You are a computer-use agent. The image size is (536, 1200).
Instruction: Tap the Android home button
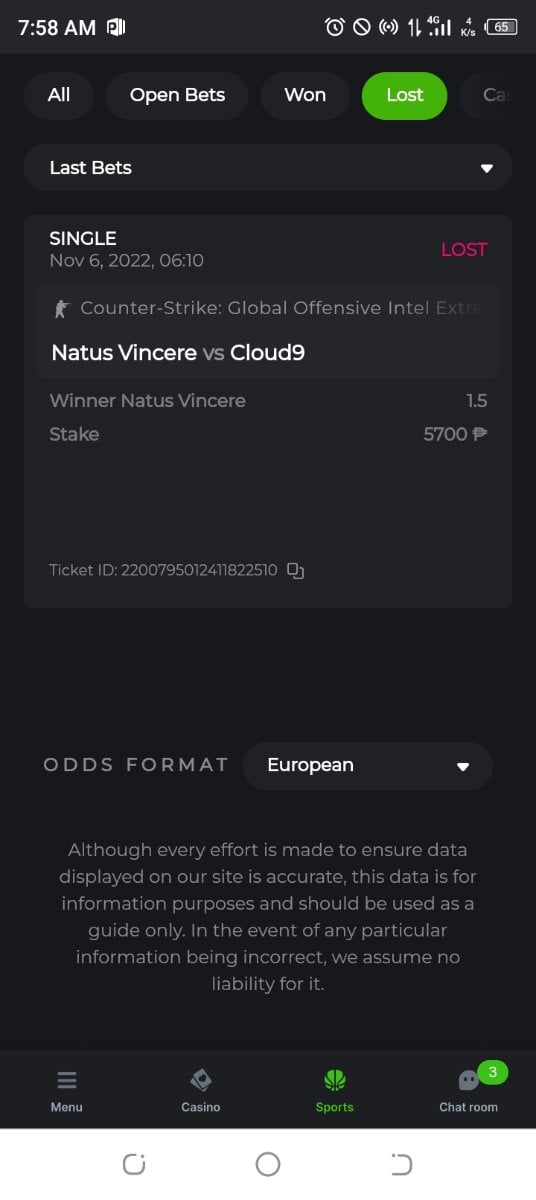(268, 1164)
